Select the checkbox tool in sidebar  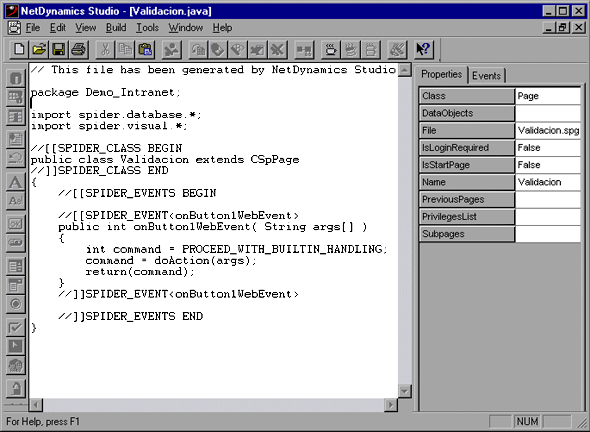pyautogui.click(x=16, y=327)
